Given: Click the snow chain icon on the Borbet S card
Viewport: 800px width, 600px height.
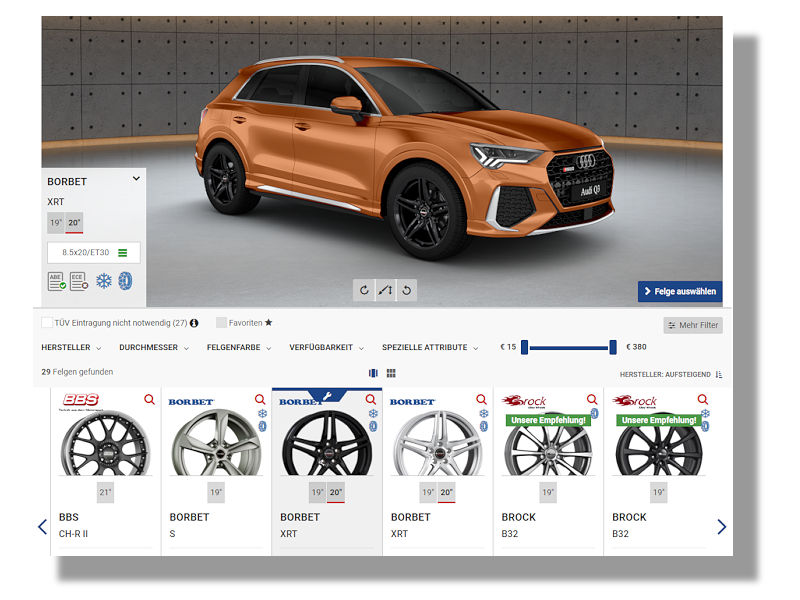Looking at the screenshot, I should (x=262, y=426).
